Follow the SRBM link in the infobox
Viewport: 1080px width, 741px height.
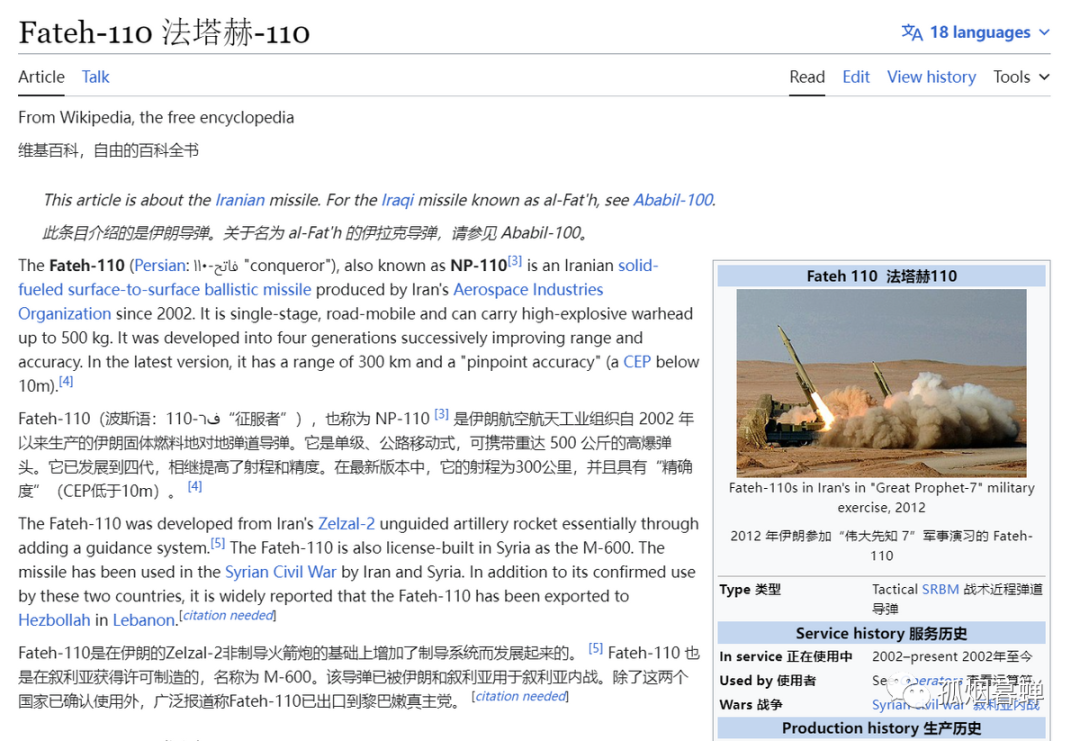(x=940, y=589)
